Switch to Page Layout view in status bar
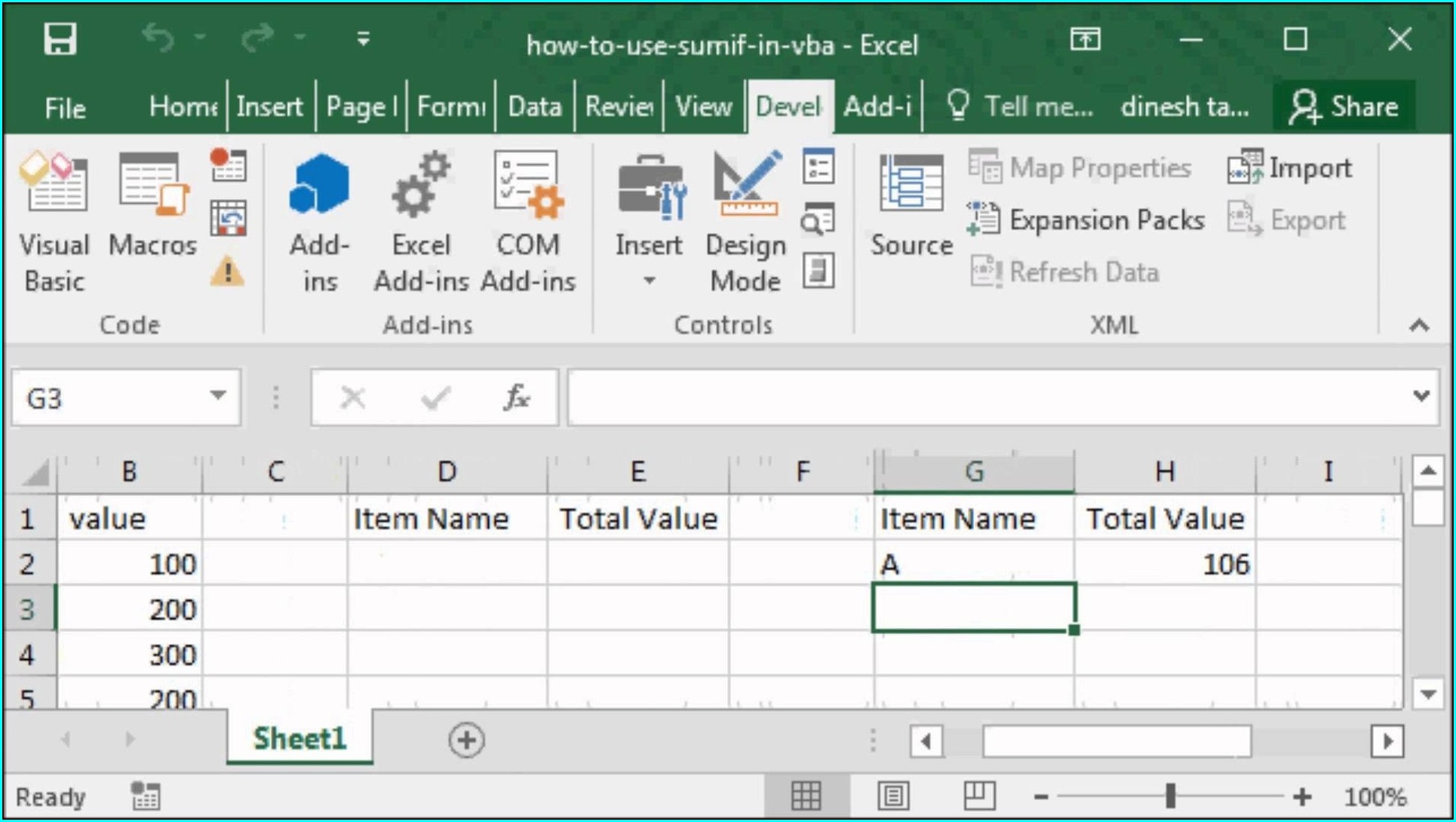The height and width of the screenshot is (822, 1456). coord(893,794)
